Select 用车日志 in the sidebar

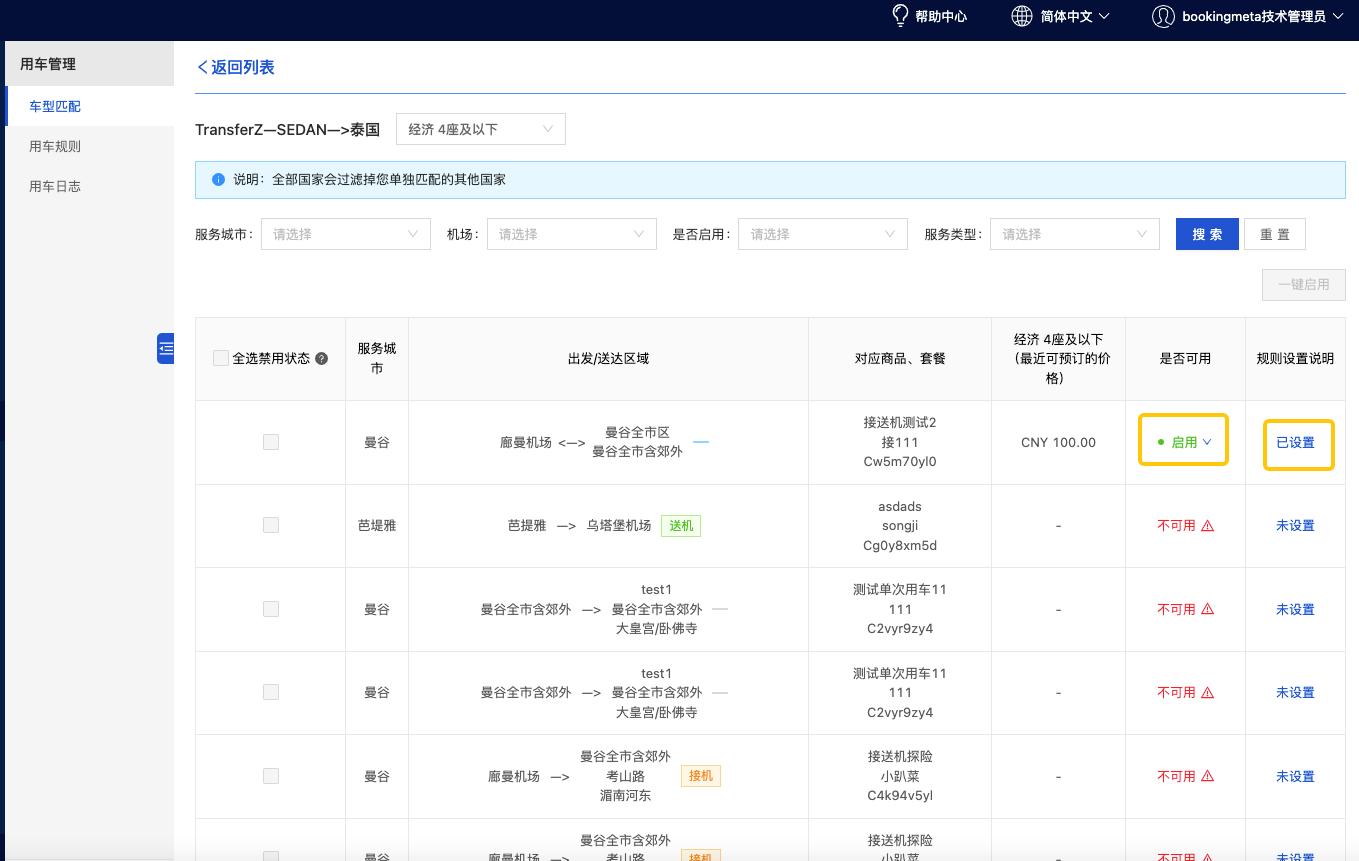pyautogui.click(x=54, y=185)
